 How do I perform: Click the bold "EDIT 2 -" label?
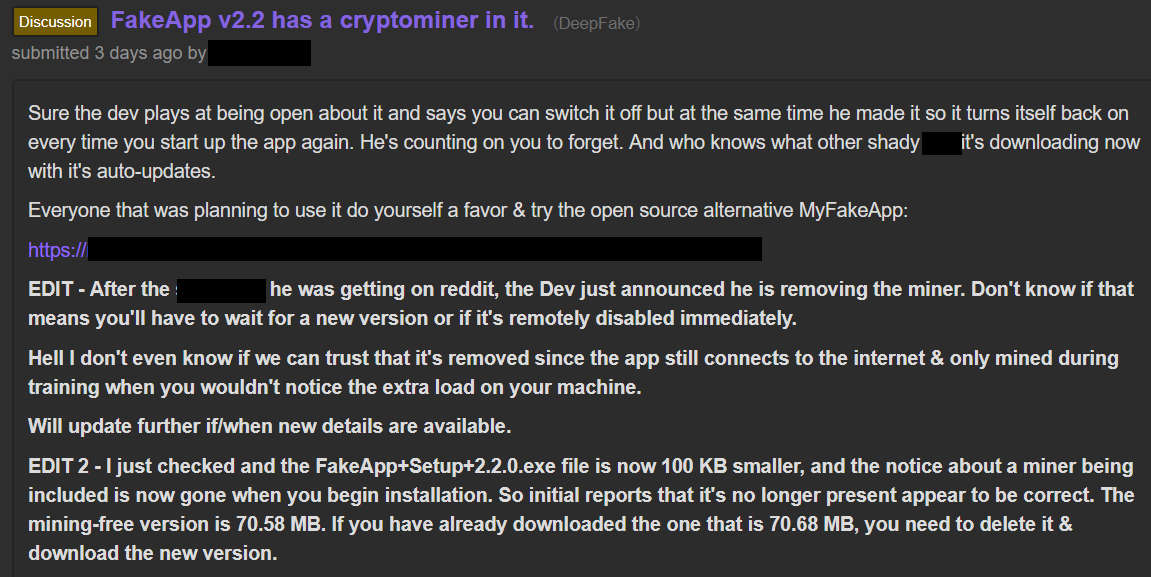(x=64, y=466)
